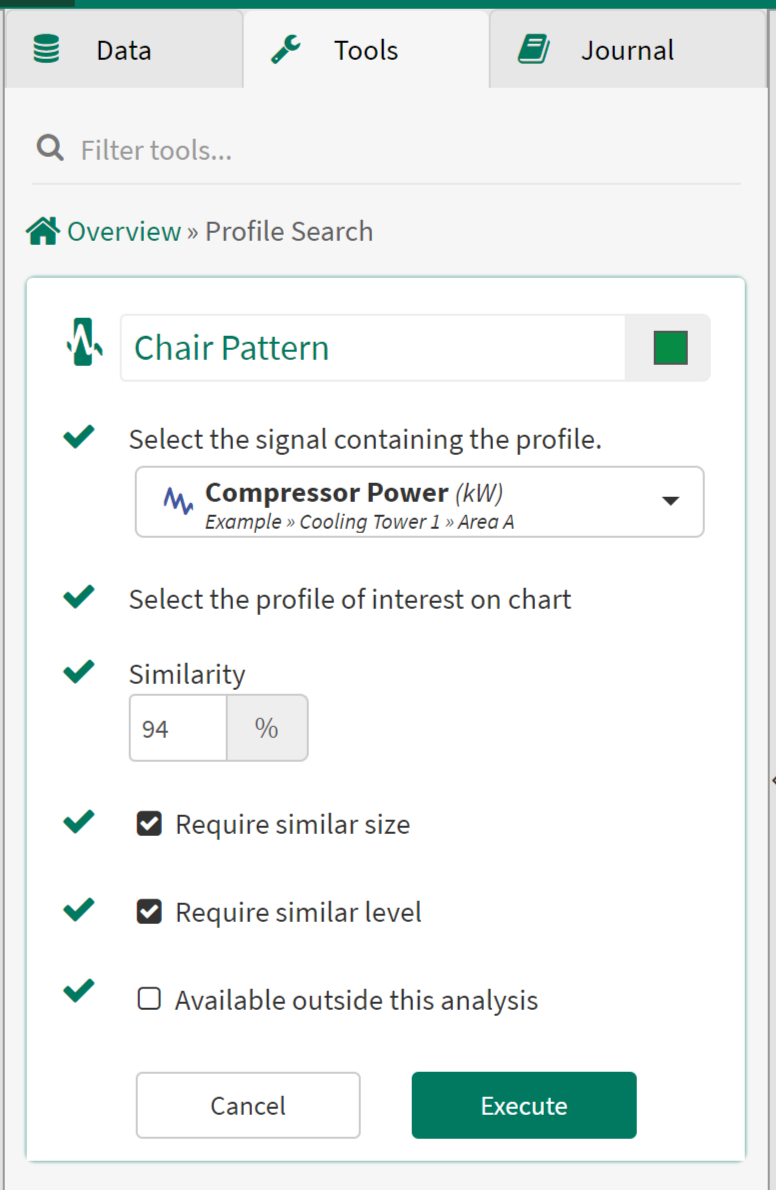Open the green color swatch picker
The image size is (776, 1190).
coord(670,348)
